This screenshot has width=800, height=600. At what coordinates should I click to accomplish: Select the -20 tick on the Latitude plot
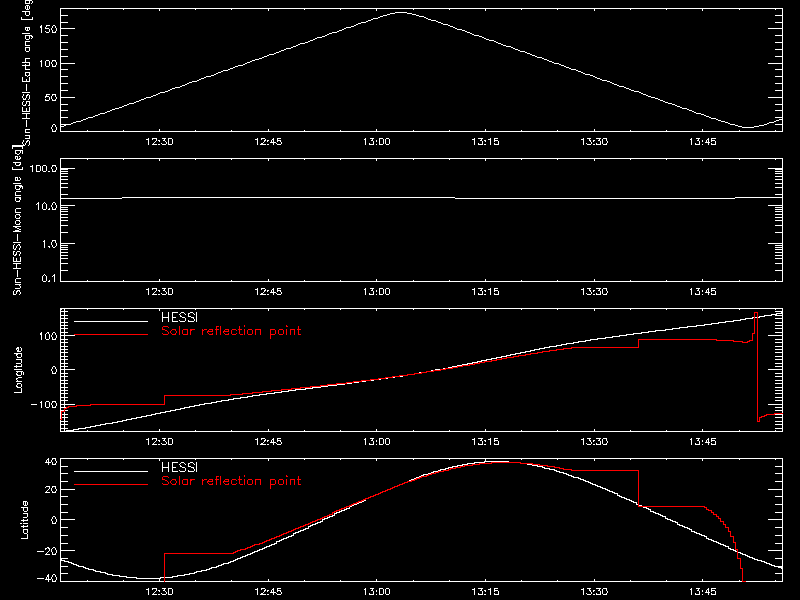(x=47, y=551)
